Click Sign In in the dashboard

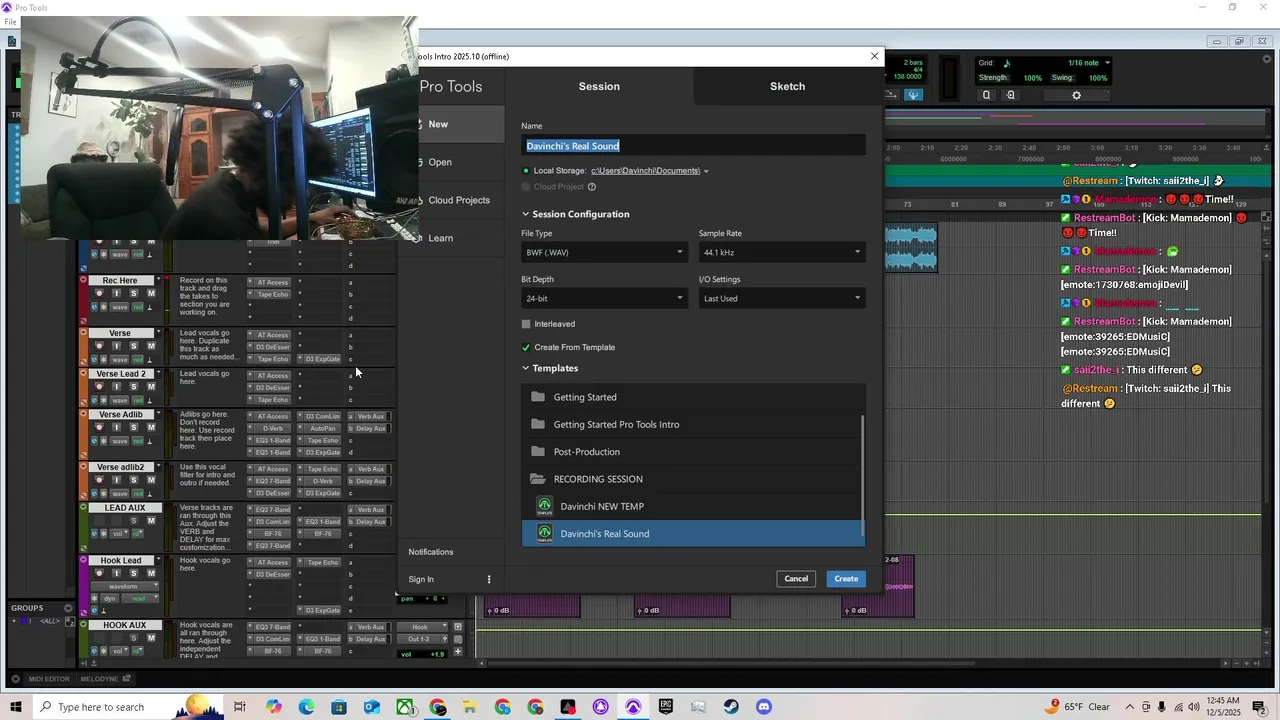pos(421,579)
